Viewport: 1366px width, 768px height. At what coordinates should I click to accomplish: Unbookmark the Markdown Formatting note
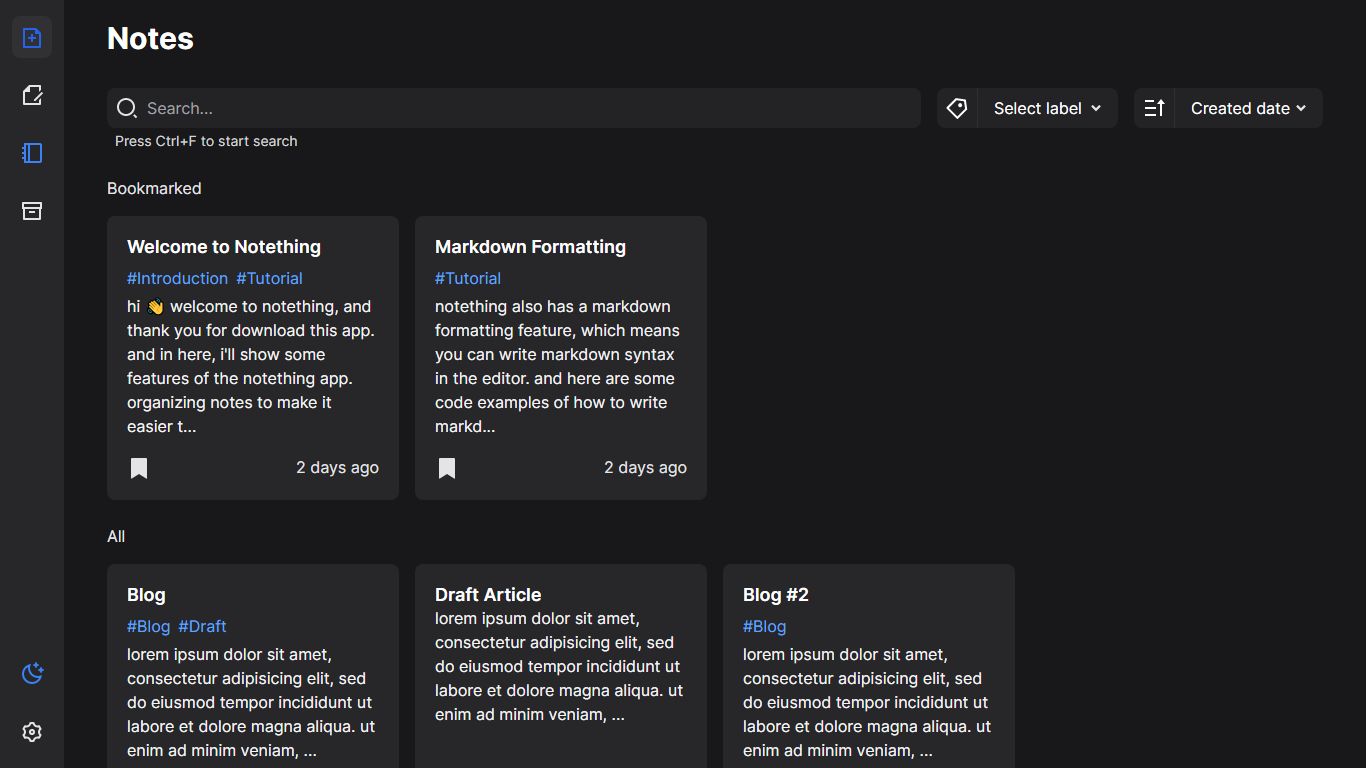tap(446, 467)
